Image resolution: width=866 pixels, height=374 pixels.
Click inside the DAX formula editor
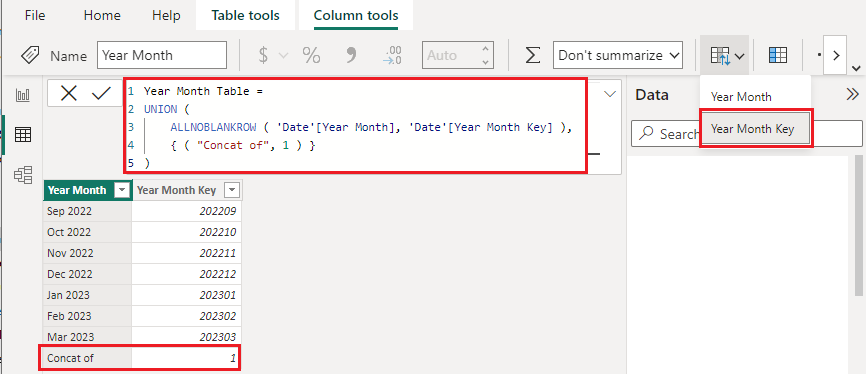355,127
